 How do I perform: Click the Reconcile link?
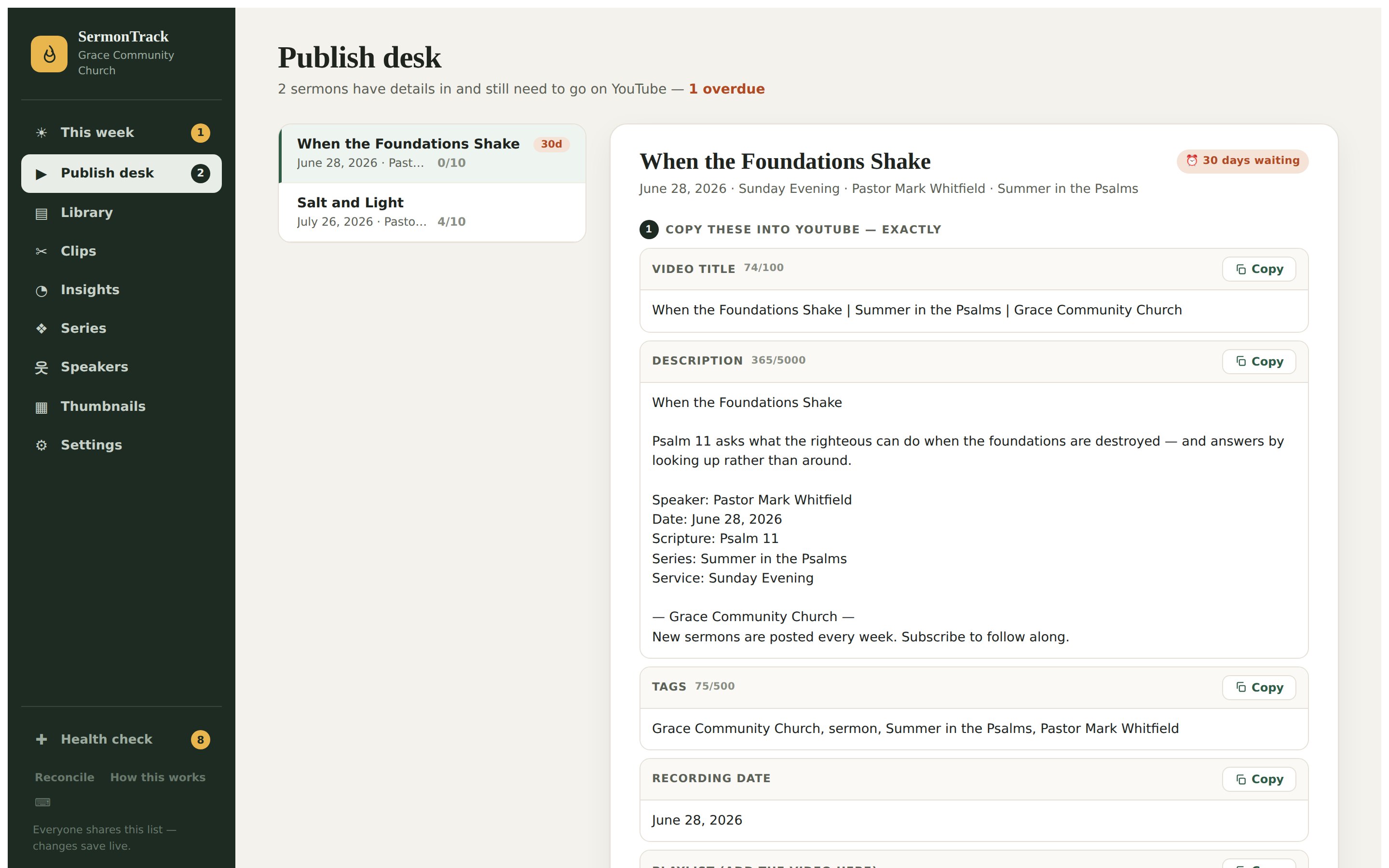[x=64, y=777]
